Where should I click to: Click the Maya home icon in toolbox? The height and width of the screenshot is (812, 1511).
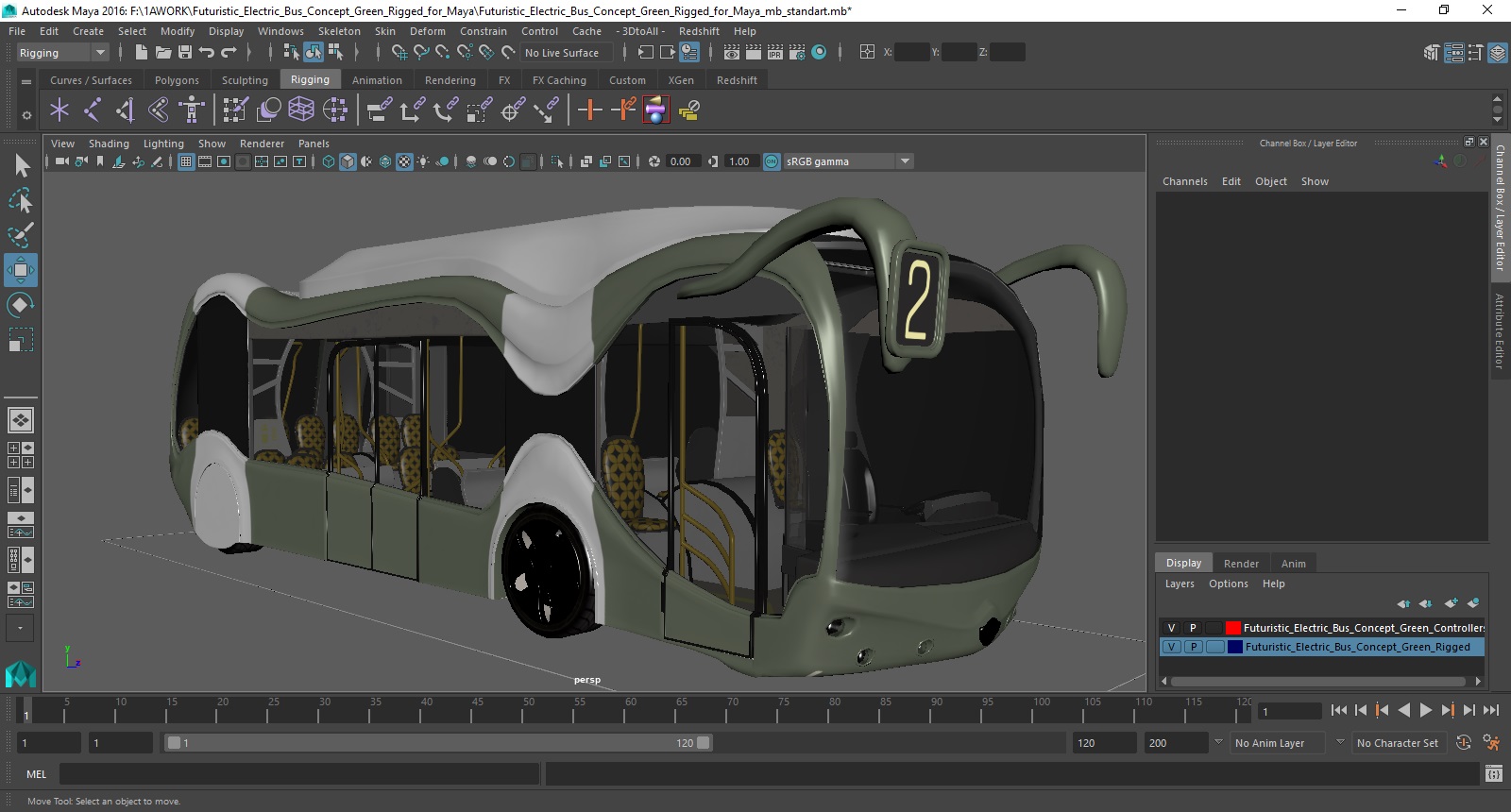tap(21, 673)
